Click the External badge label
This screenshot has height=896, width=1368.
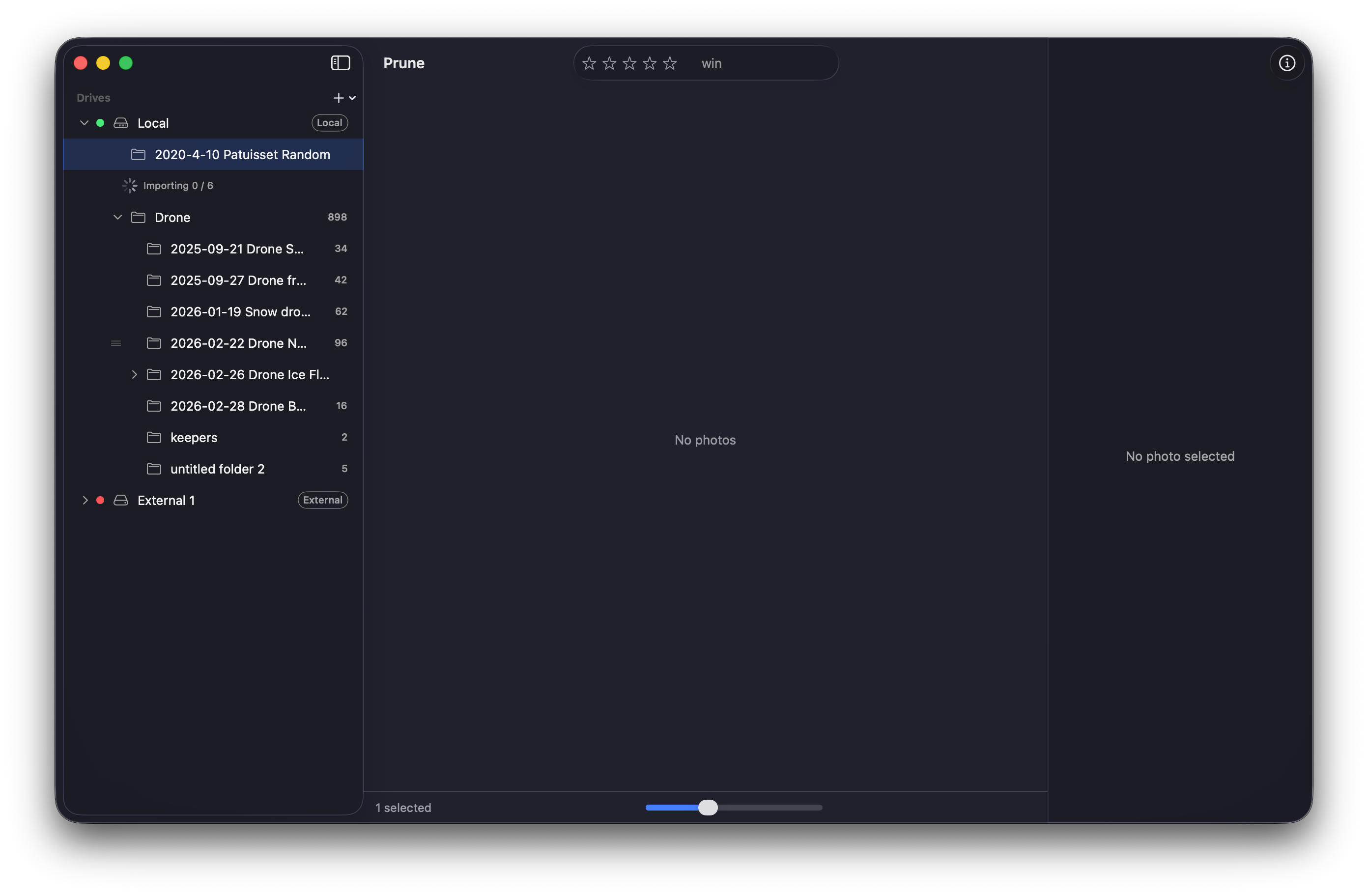click(322, 500)
